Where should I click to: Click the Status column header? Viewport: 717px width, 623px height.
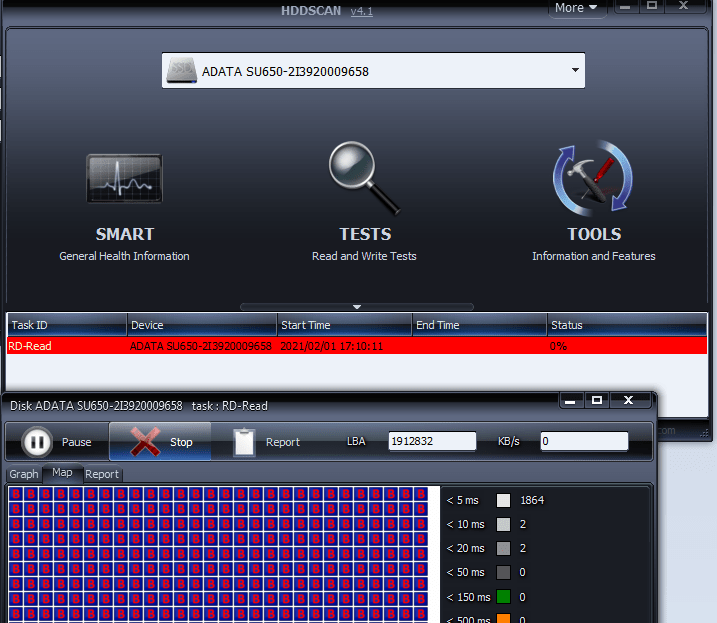coord(627,325)
